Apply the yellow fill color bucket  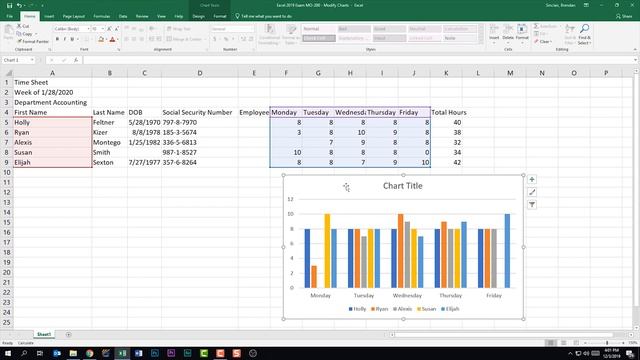click(x=101, y=39)
